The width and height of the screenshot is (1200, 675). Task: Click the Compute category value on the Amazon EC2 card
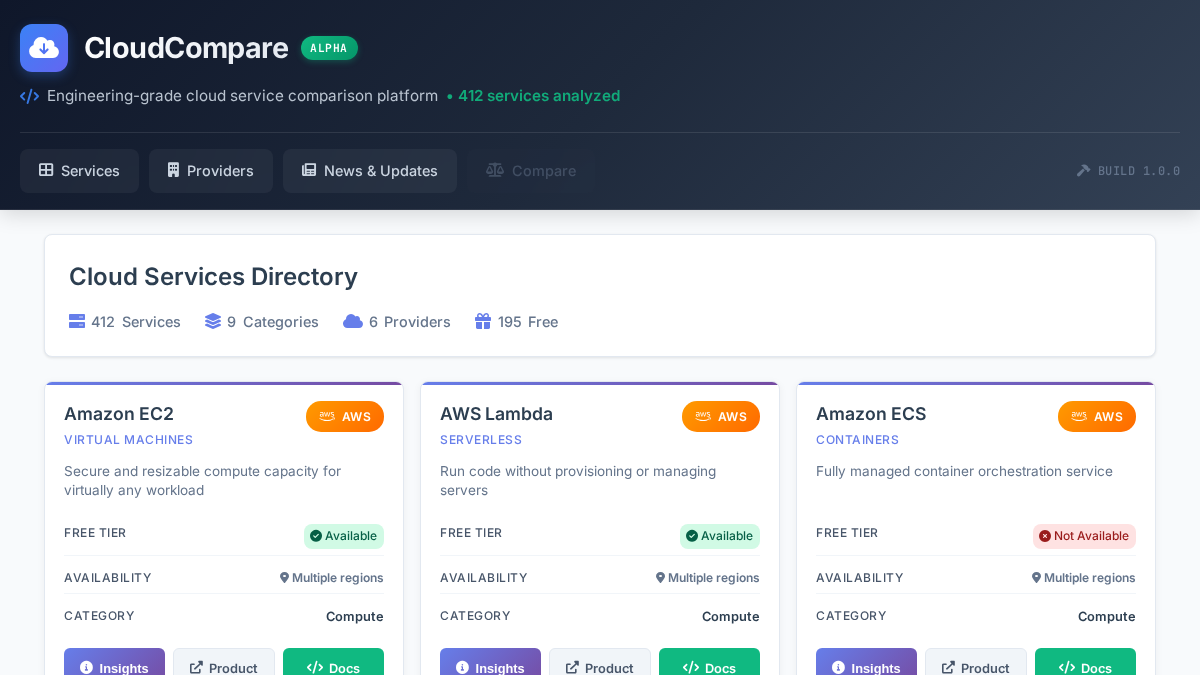pyautogui.click(x=354, y=617)
